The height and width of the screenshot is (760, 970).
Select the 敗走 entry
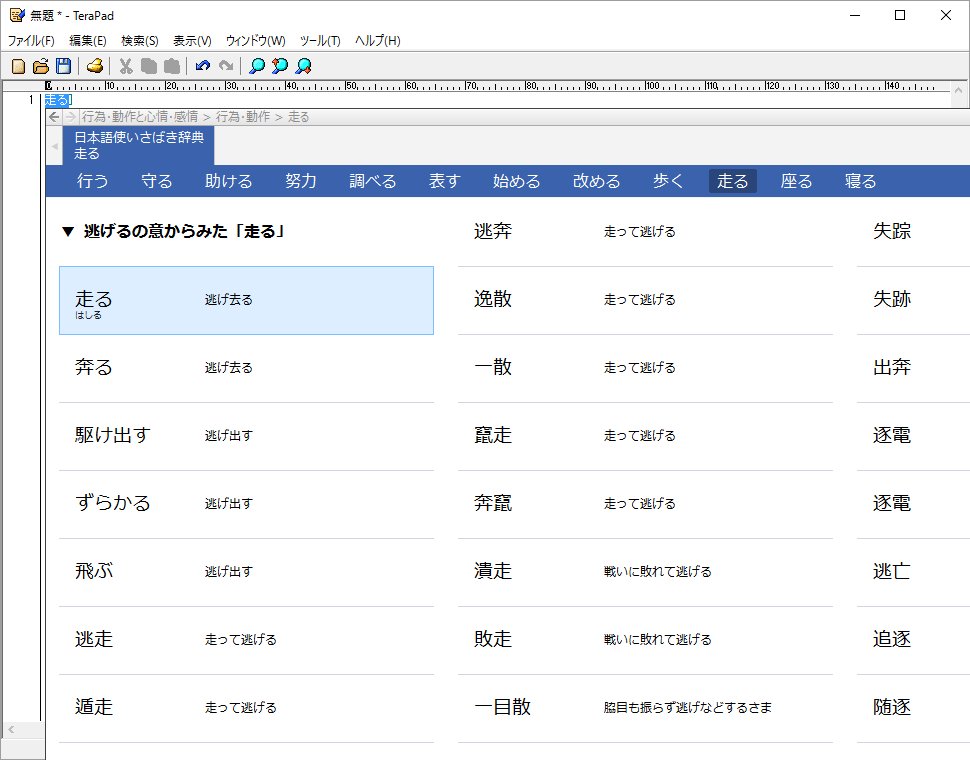tap(645, 641)
